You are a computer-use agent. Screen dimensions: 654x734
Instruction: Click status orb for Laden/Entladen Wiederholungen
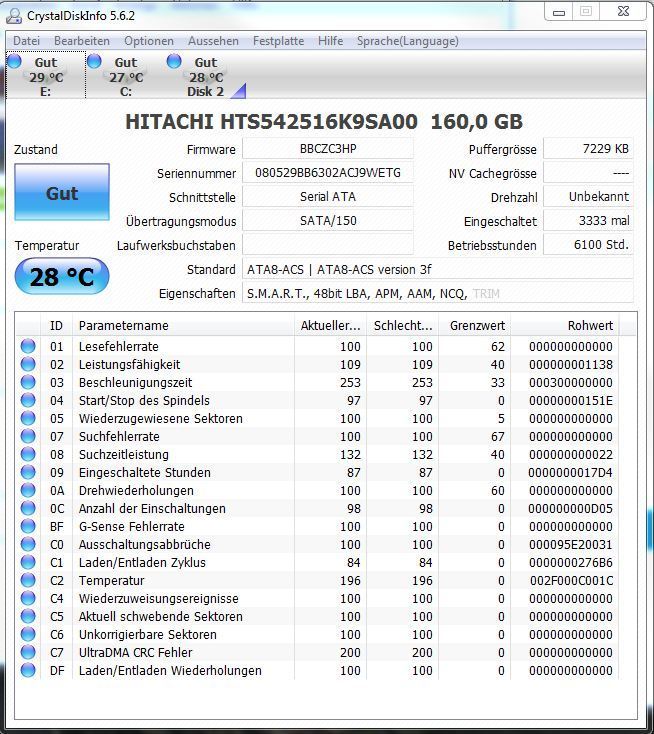tap(28, 670)
